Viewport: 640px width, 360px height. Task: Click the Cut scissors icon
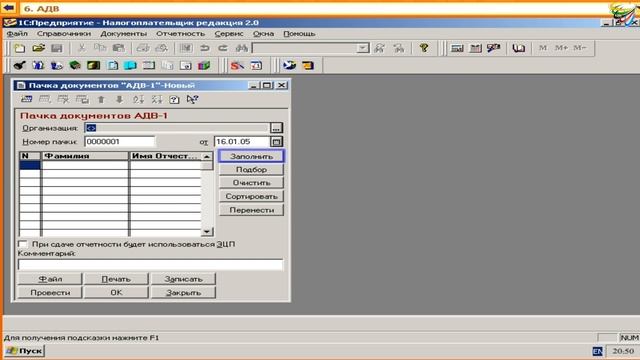82,48
